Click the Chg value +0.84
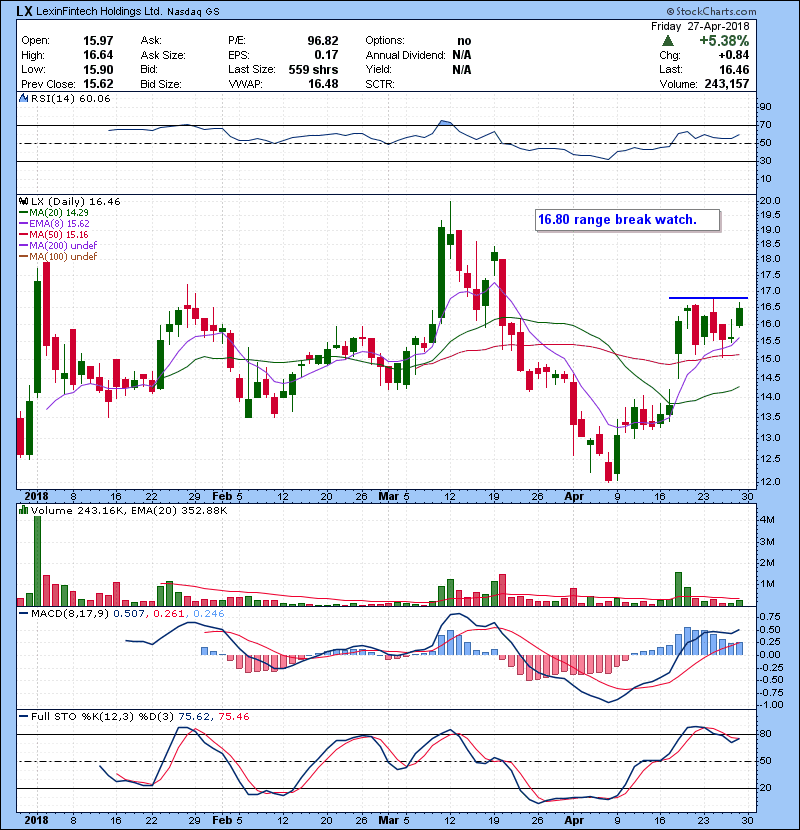 coord(733,55)
